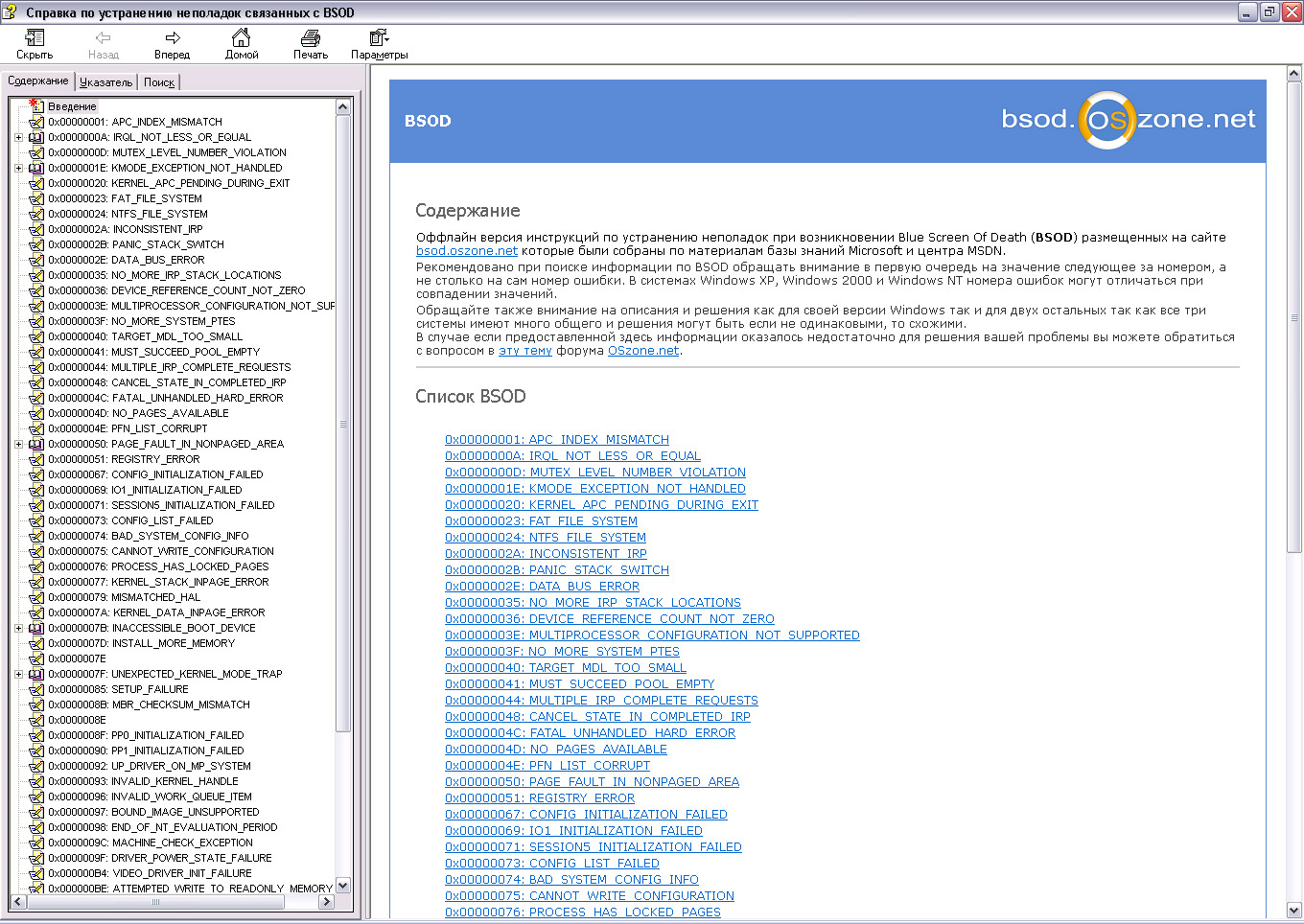Open link 0x00000024: NTFS_FILE_SYSTEM
Viewport: 1304px width, 924px height.
tap(546, 538)
